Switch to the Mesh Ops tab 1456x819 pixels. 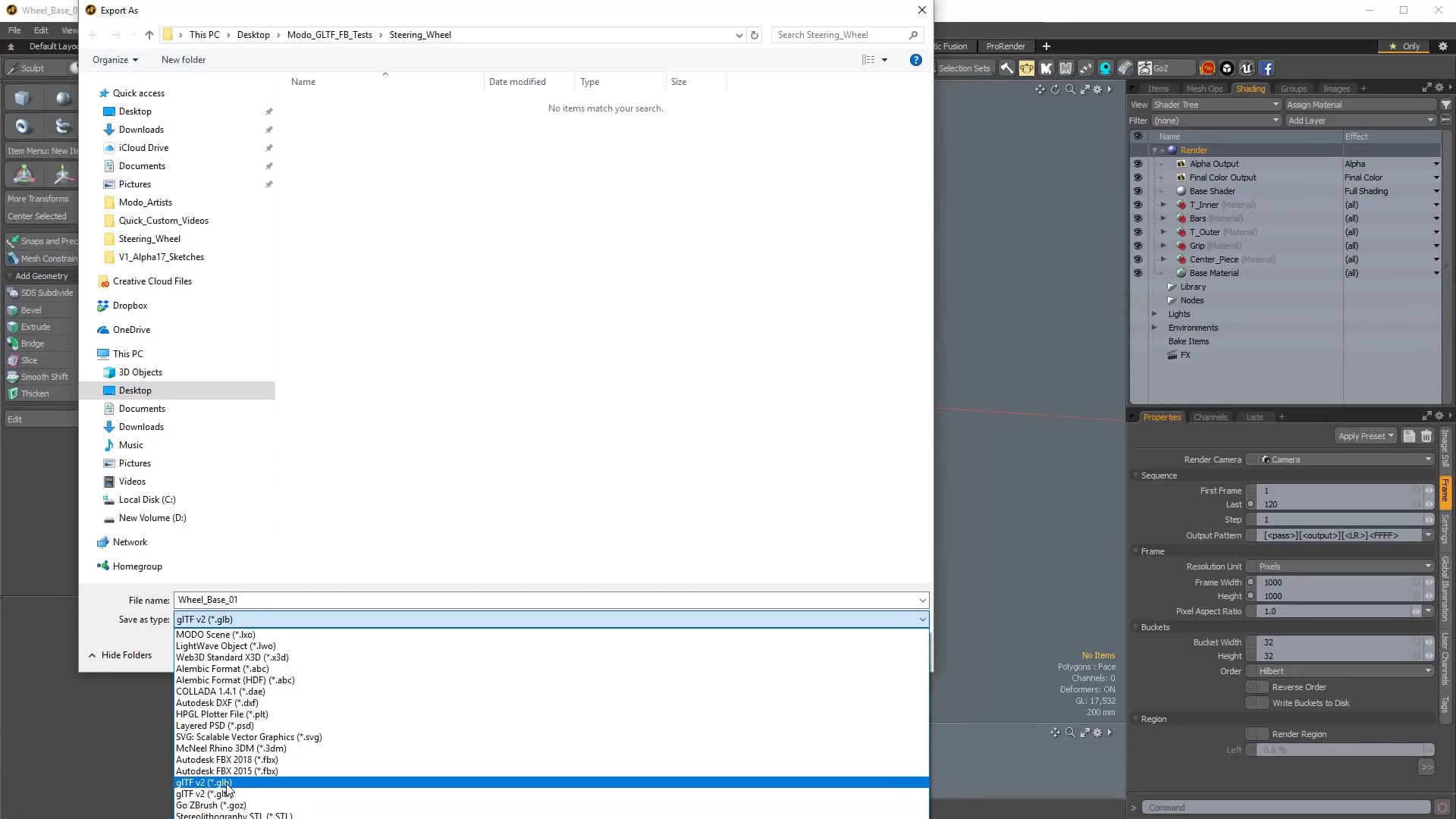point(1204,89)
